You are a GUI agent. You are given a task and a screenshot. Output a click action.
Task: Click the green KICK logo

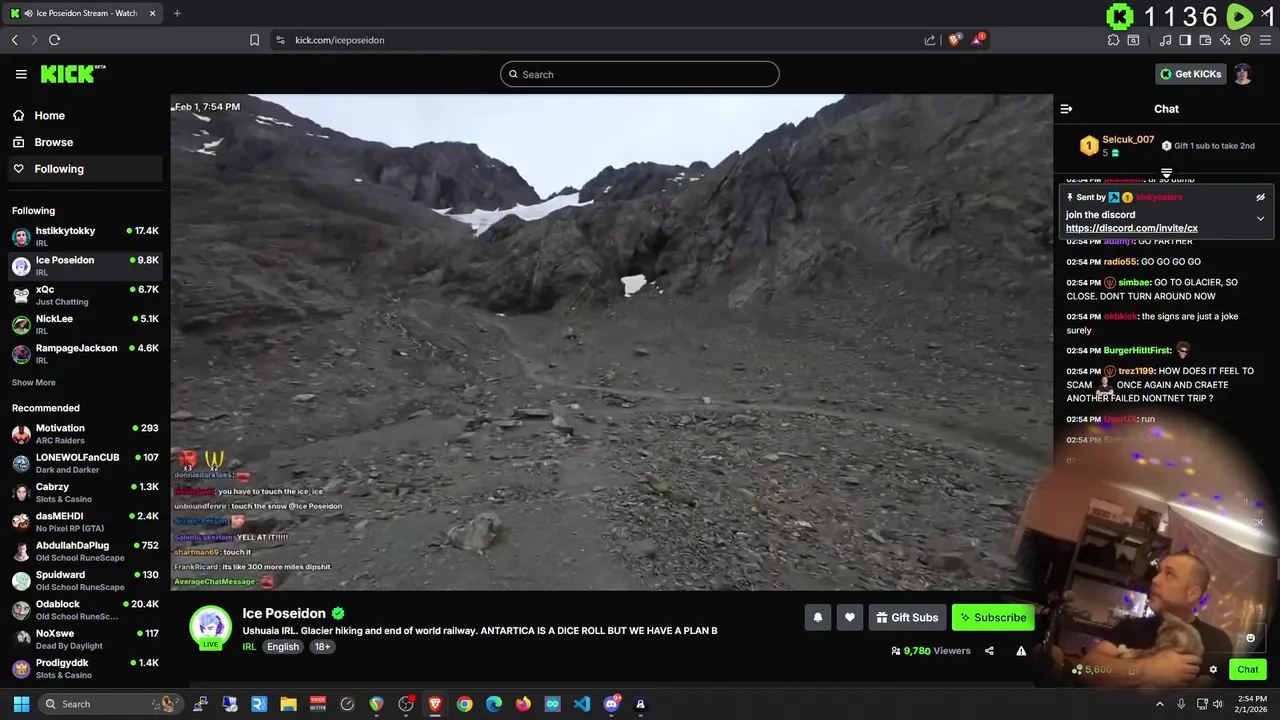pos(72,74)
